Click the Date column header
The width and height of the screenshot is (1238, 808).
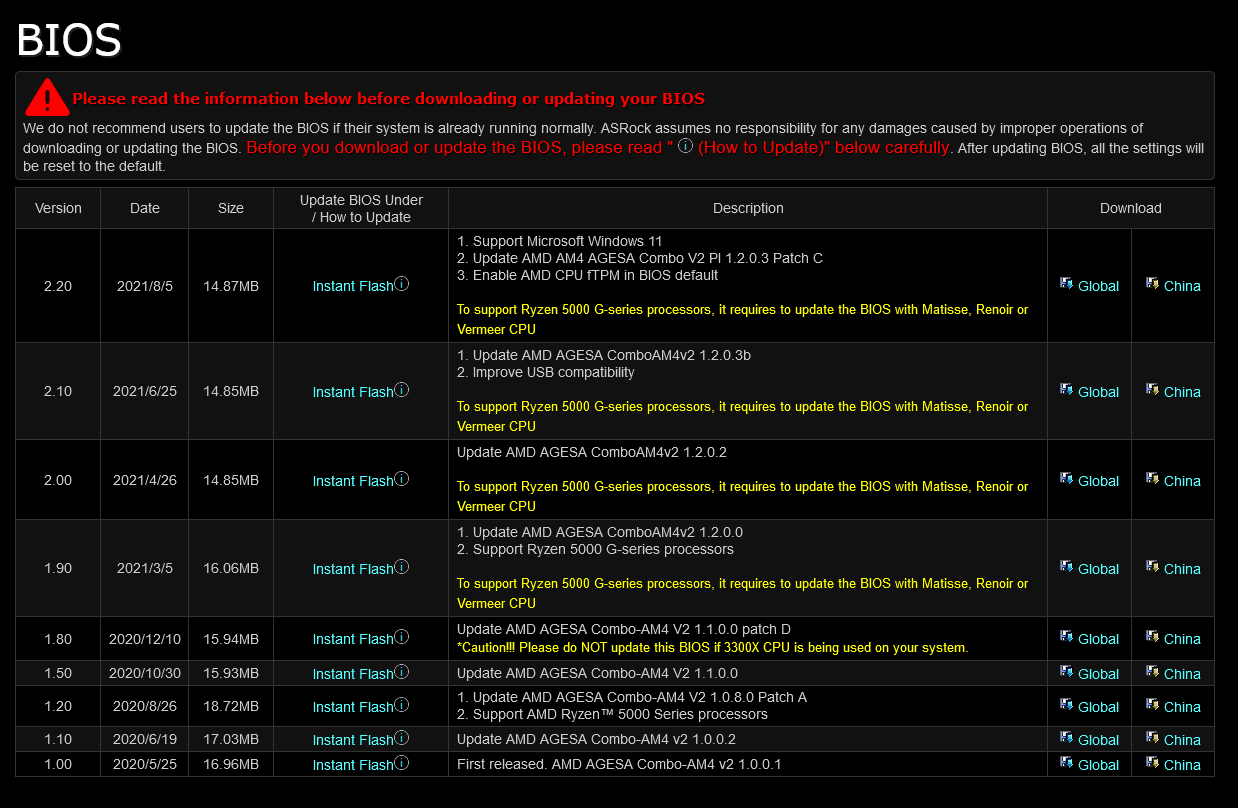(145, 208)
